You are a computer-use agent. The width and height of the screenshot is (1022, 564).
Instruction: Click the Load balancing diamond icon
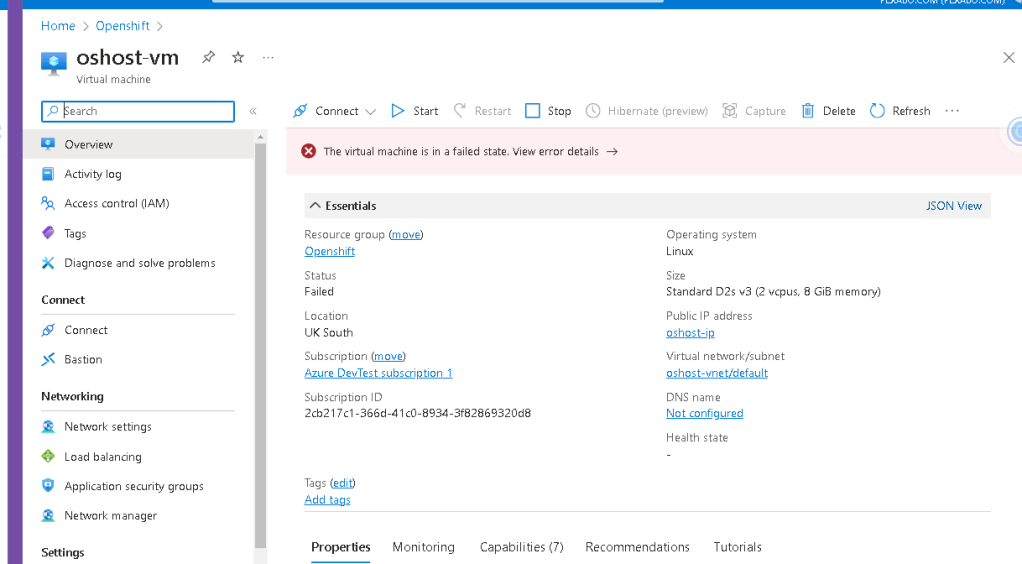[48, 456]
